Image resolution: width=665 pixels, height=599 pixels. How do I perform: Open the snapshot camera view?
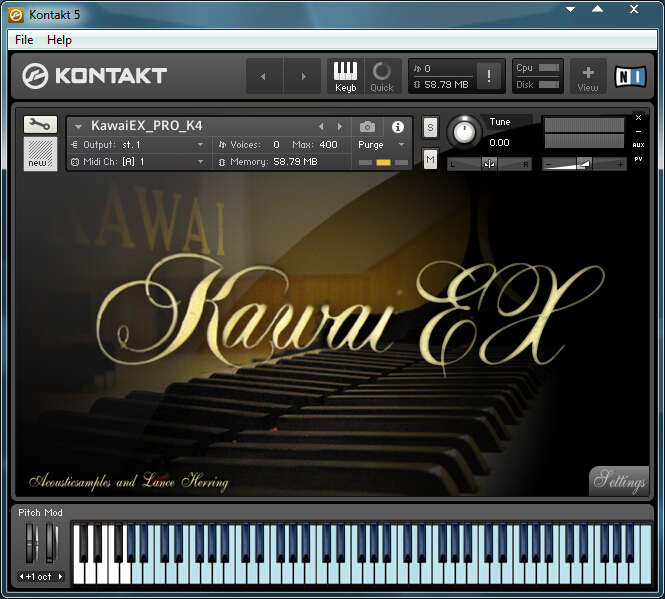pos(367,127)
